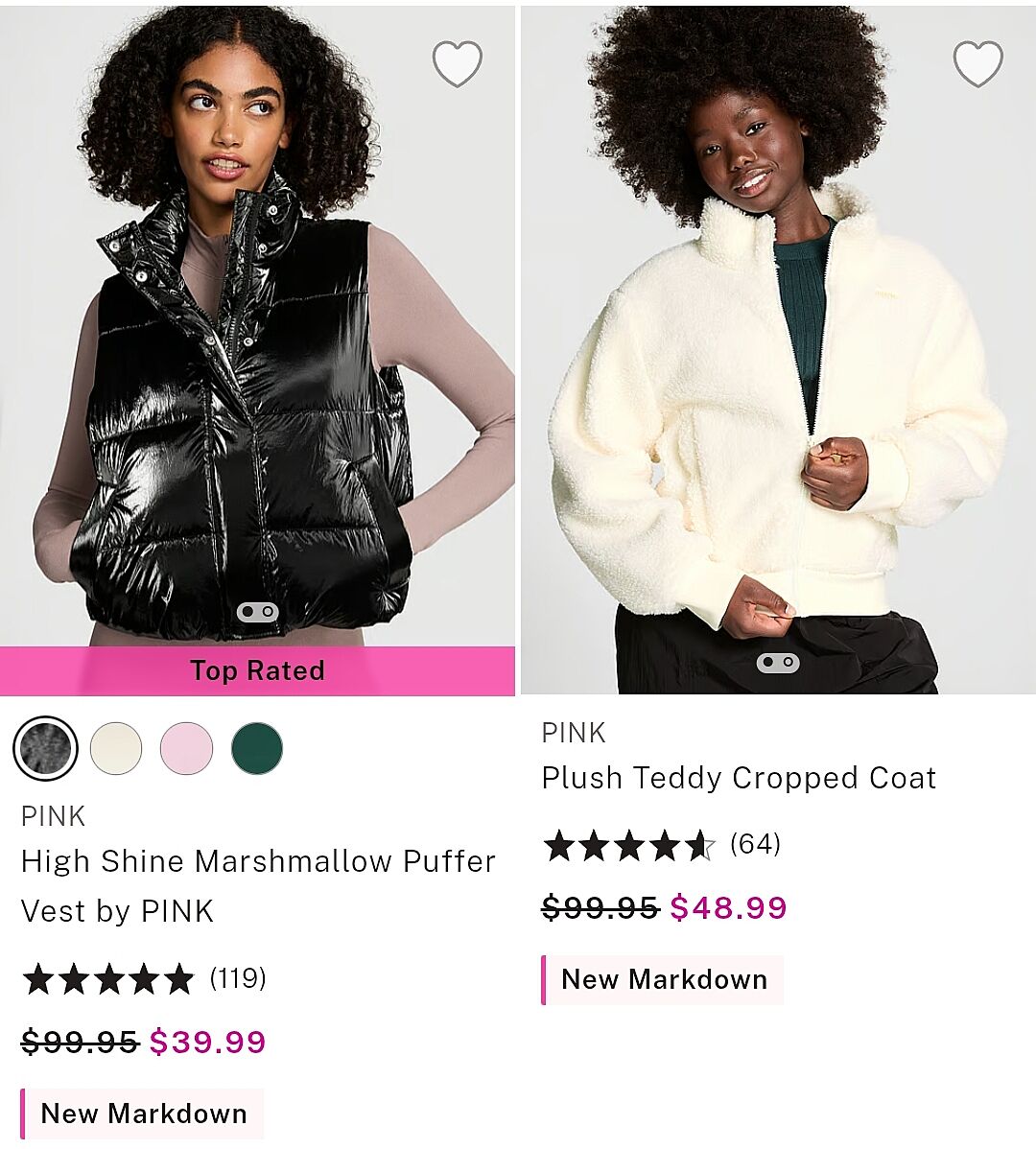Favorite the puffer vest with heart icon
This screenshot has height=1149, width=1036.
coord(458,63)
